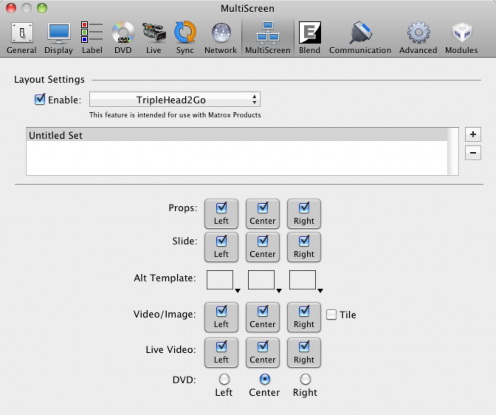The height and width of the screenshot is (415, 496).
Task: Uncheck the Enable layout checkbox
Action: pos(40,99)
